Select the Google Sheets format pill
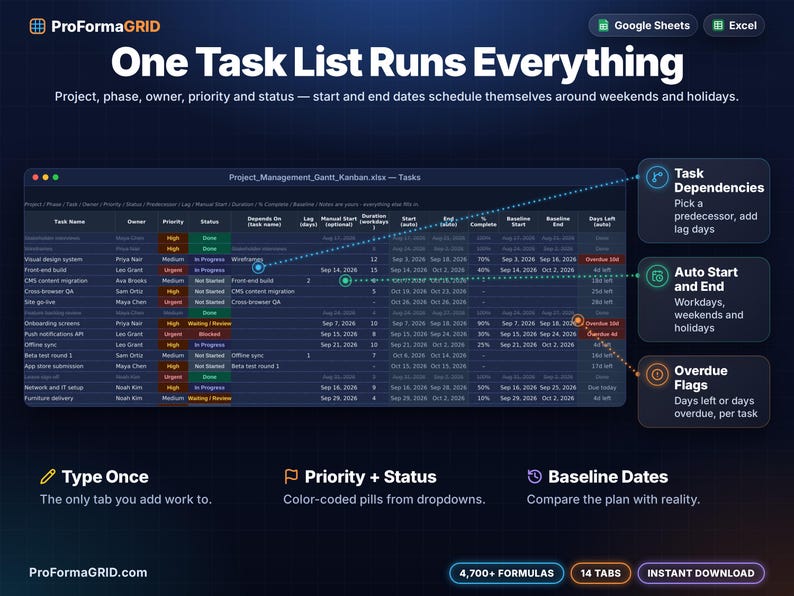The height and width of the screenshot is (596, 794). click(643, 25)
